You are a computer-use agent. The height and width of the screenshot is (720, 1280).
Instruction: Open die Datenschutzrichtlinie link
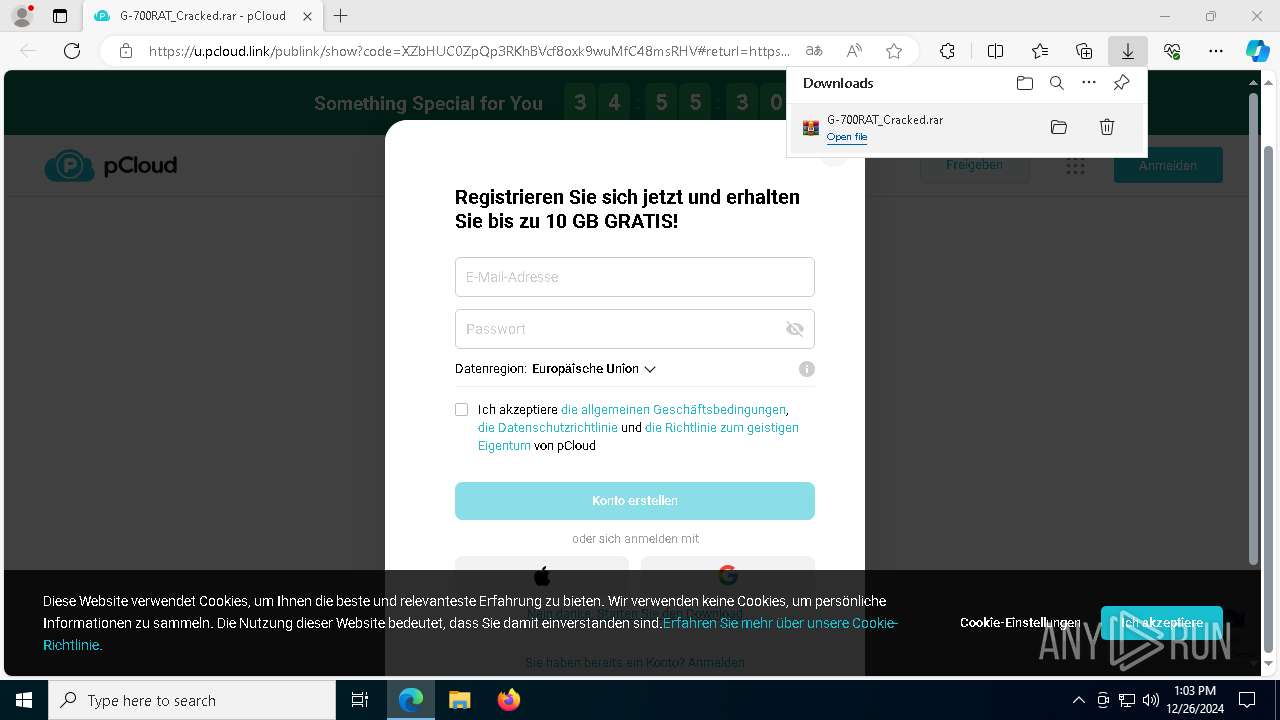click(x=548, y=427)
